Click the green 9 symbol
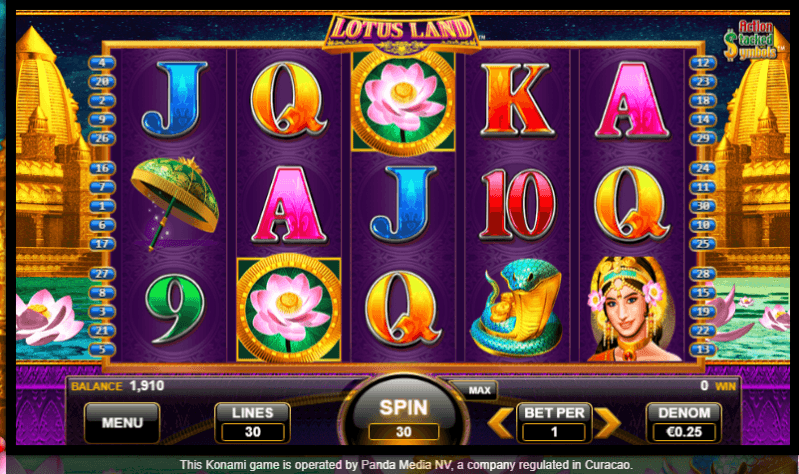The width and height of the screenshot is (799, 474). click(x=174, y=309)
